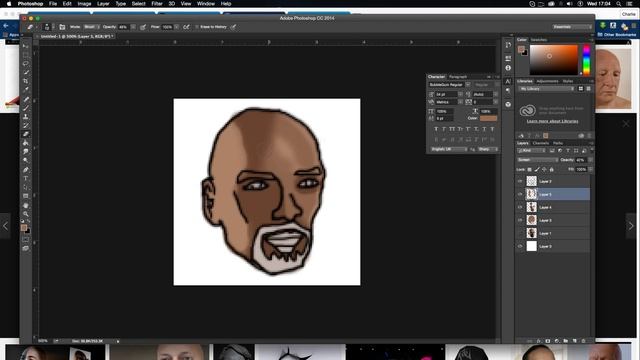The image size is (640, 360).
Task: Open layer Kind filter dropdown
Action: 532,151
